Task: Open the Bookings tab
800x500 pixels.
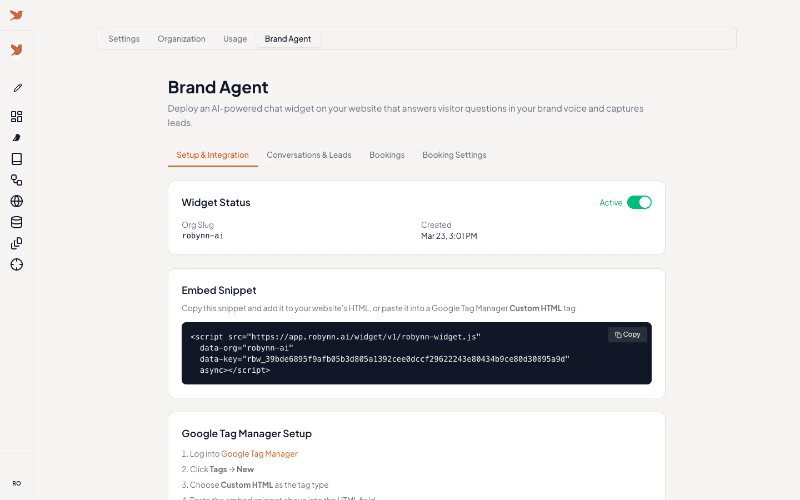Action: click(387, 155)
